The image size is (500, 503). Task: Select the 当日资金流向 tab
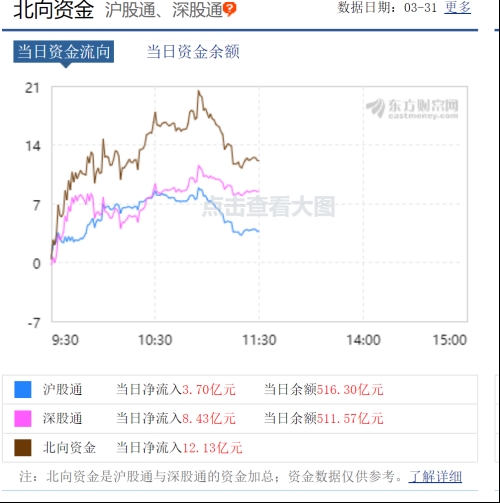pos(64,52)
